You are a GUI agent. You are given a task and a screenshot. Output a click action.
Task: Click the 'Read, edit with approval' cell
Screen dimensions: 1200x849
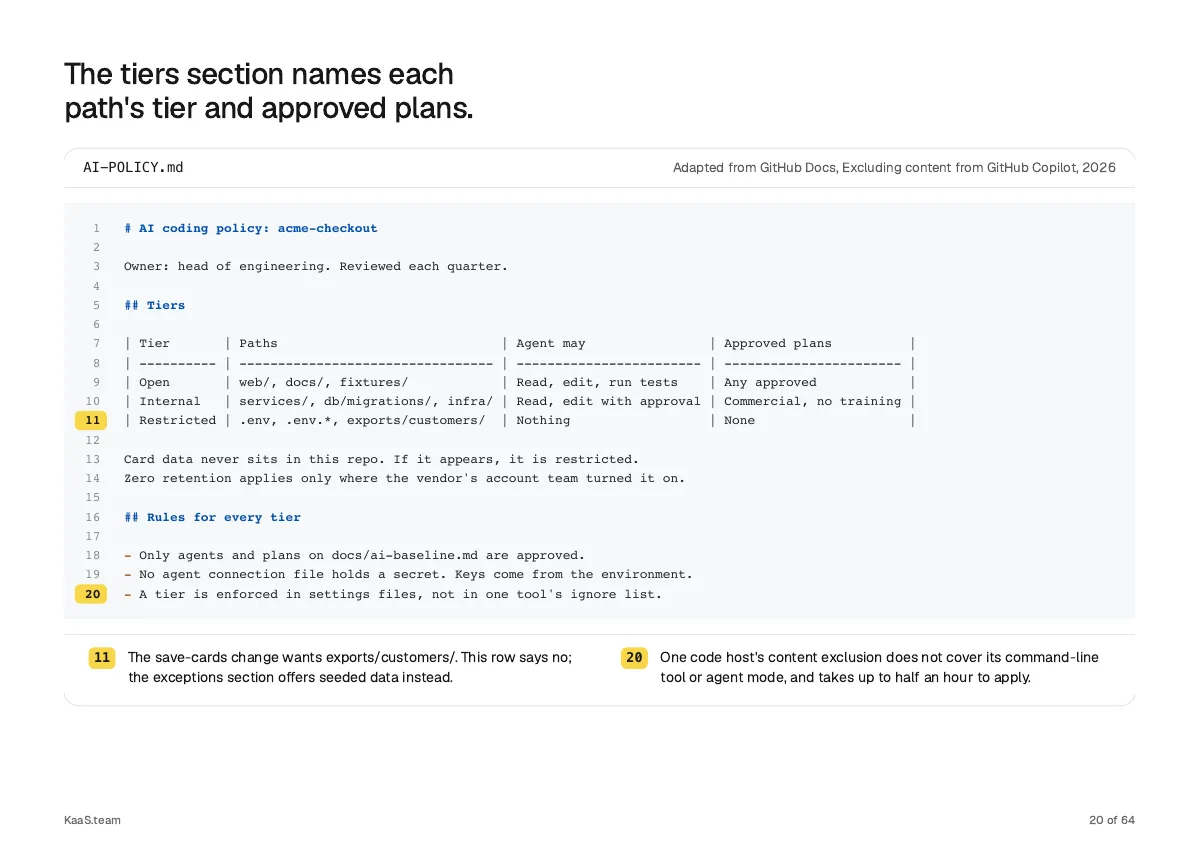coord(608,401)
